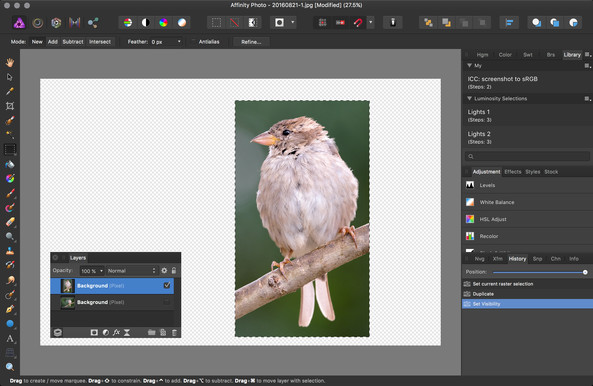Click the Auto White Balance toolbar icon
The width and height of the screenshot is (593, 386).
coord(182,23)
